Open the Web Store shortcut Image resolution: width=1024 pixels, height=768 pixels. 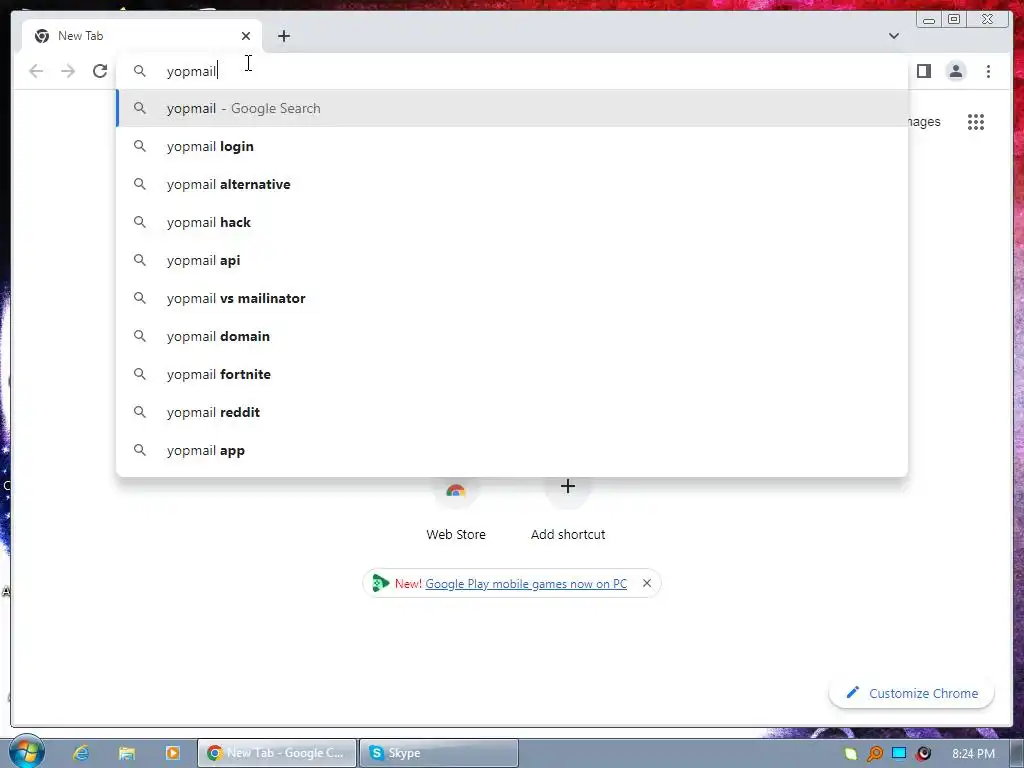click(x=456, y=509)
